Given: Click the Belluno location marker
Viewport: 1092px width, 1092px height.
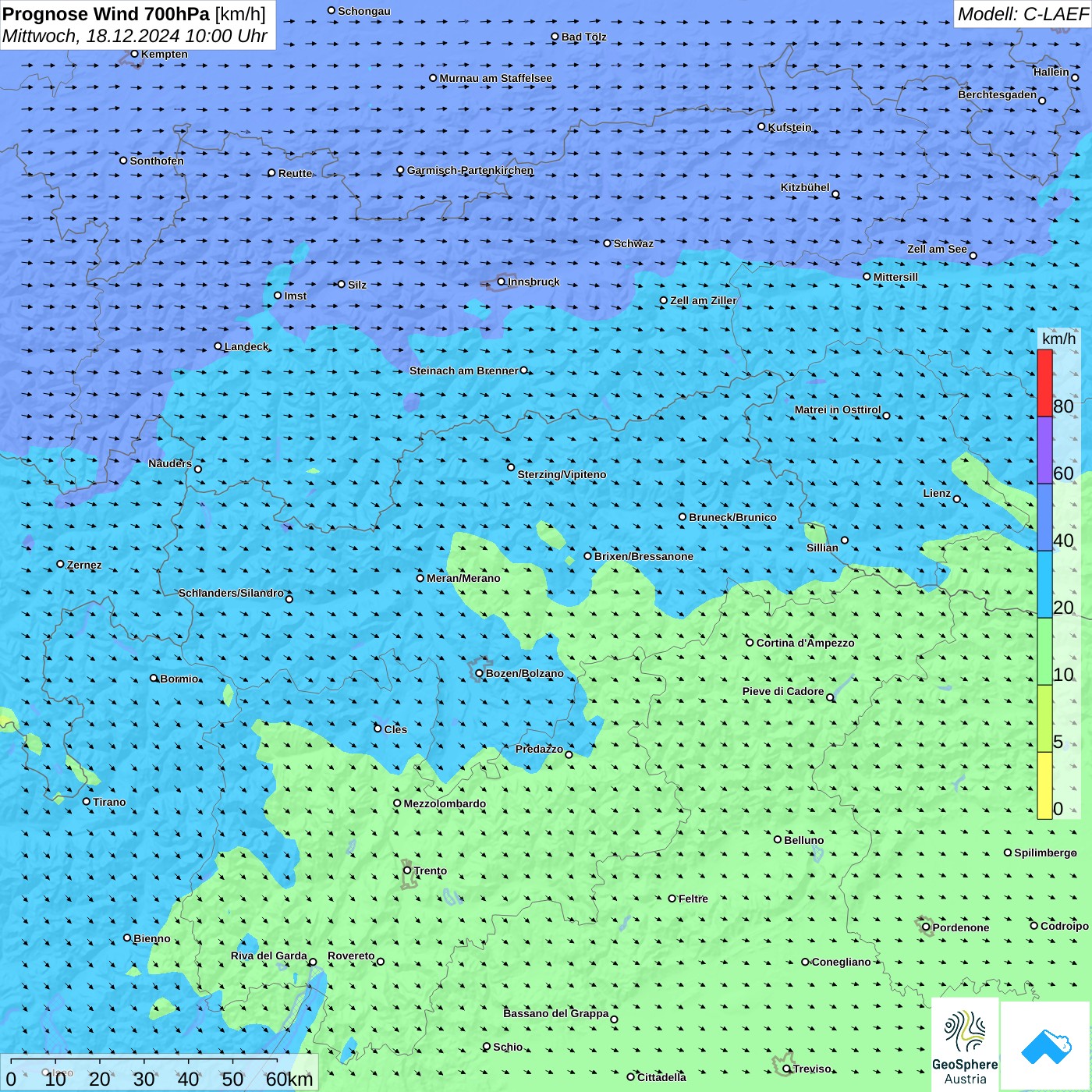Looking at the screenshot, I should 778,840.
